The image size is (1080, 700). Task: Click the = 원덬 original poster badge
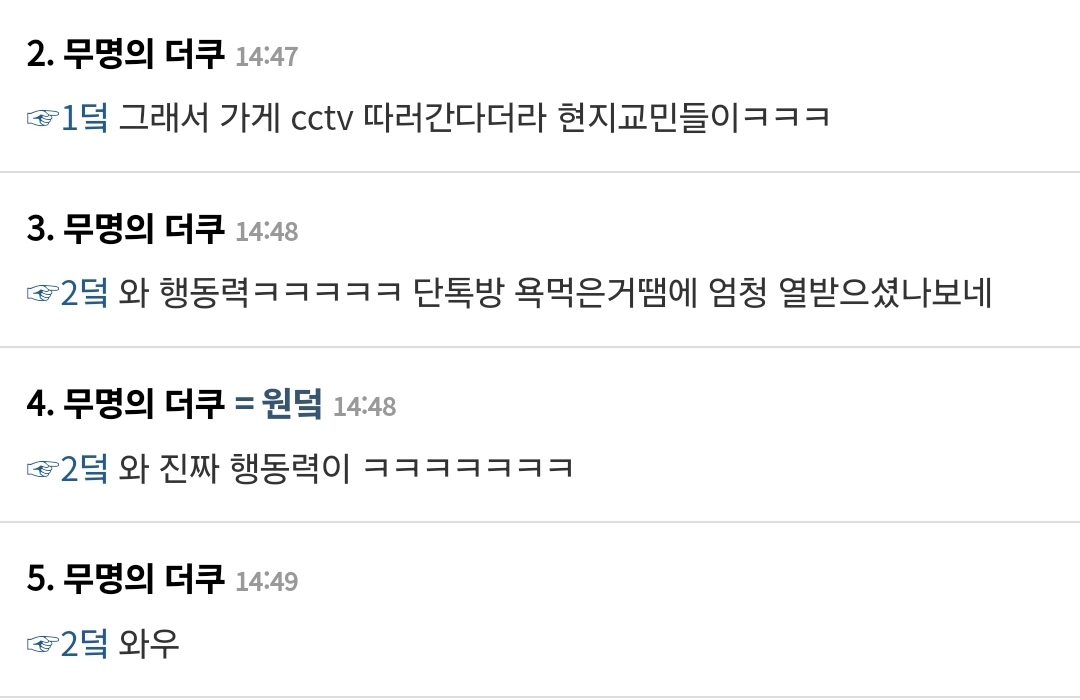(278, 404)
